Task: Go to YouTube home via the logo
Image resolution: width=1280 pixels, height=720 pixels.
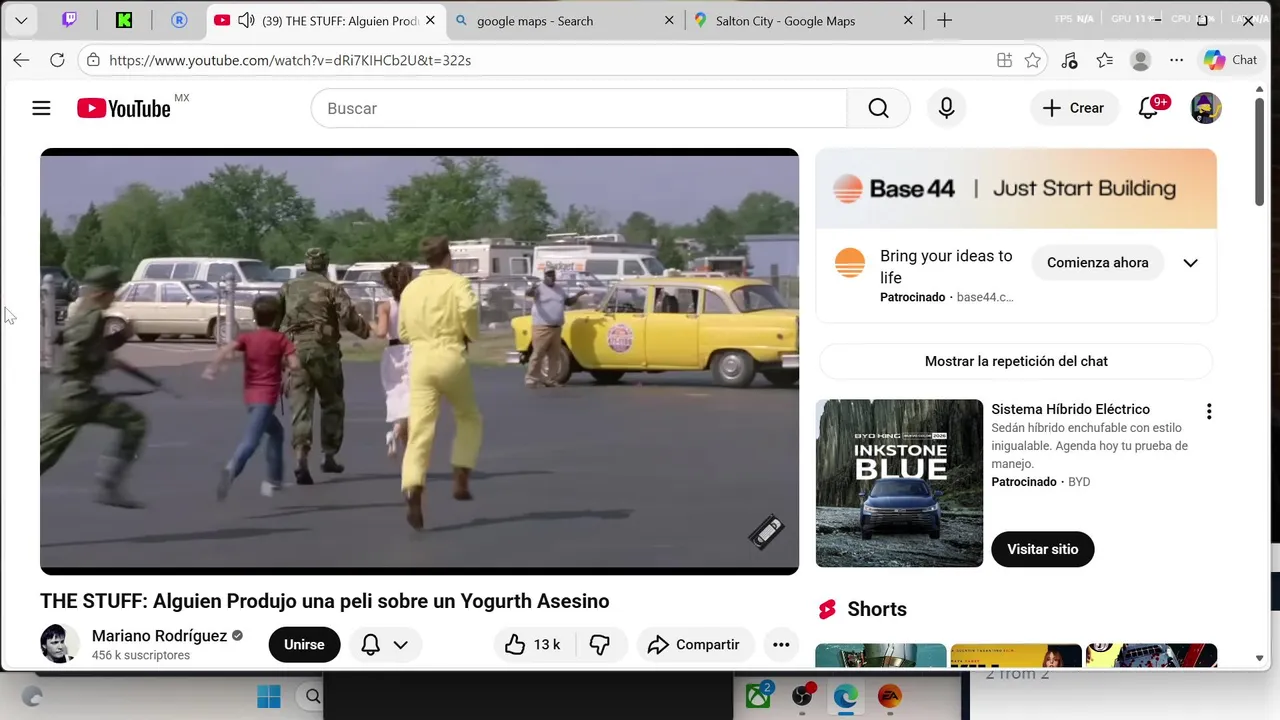Action: point(124,108)
